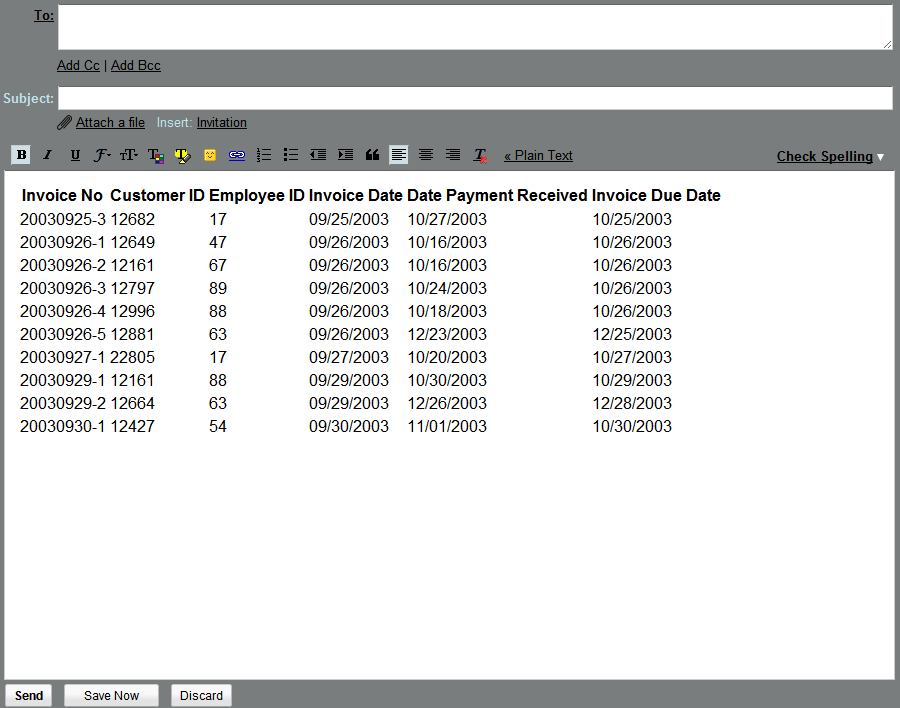
Task: Click due date 10/25/2003
Action: 632,219
